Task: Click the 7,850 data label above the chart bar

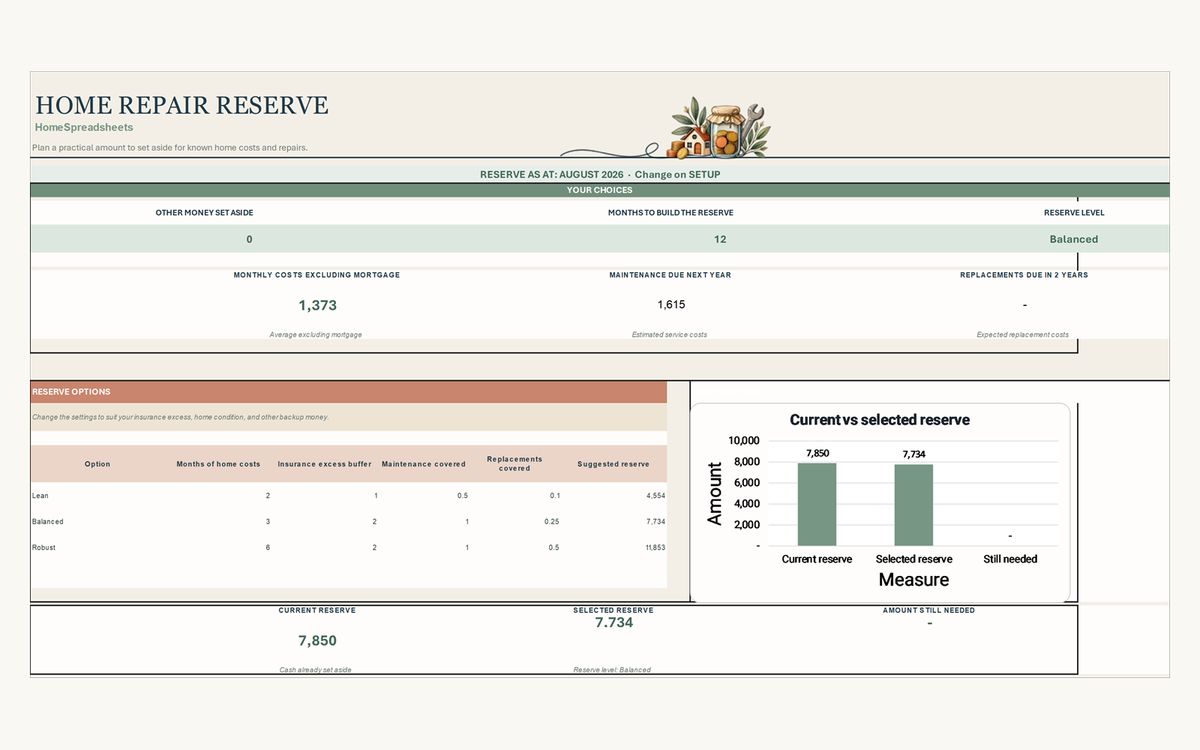Action: tap(817, 453)
